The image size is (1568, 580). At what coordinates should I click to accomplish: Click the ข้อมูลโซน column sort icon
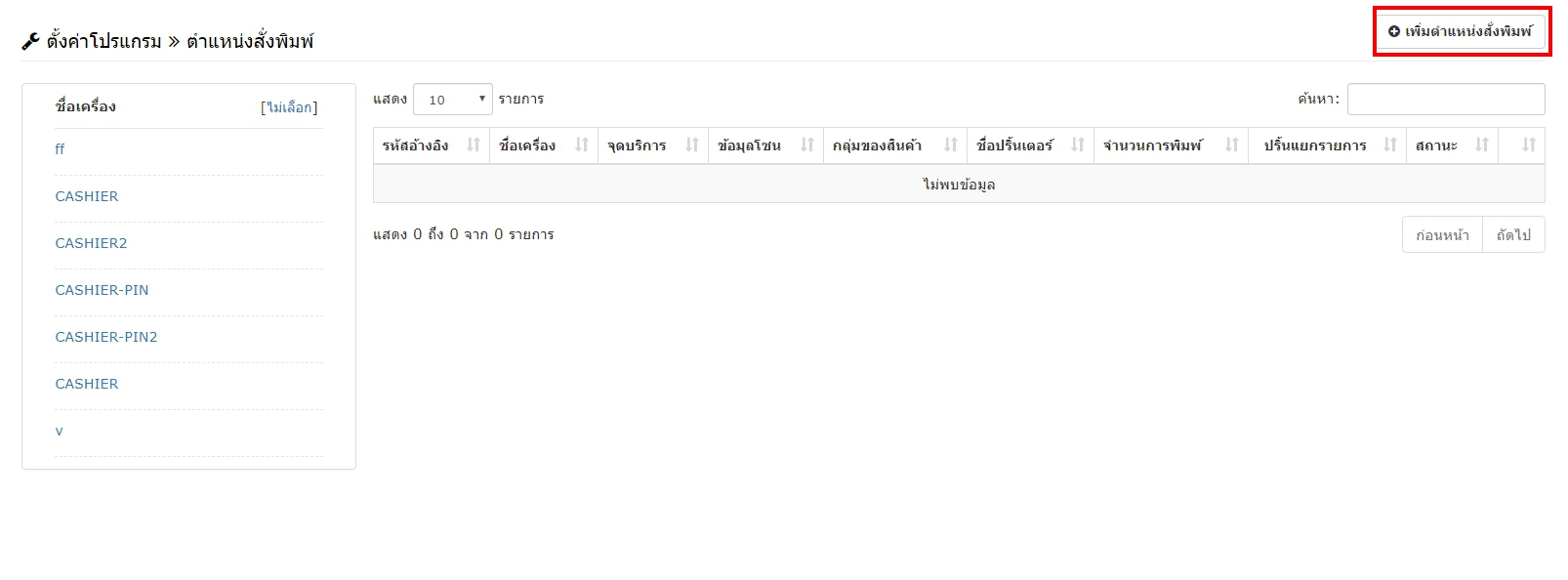point(807,145)
